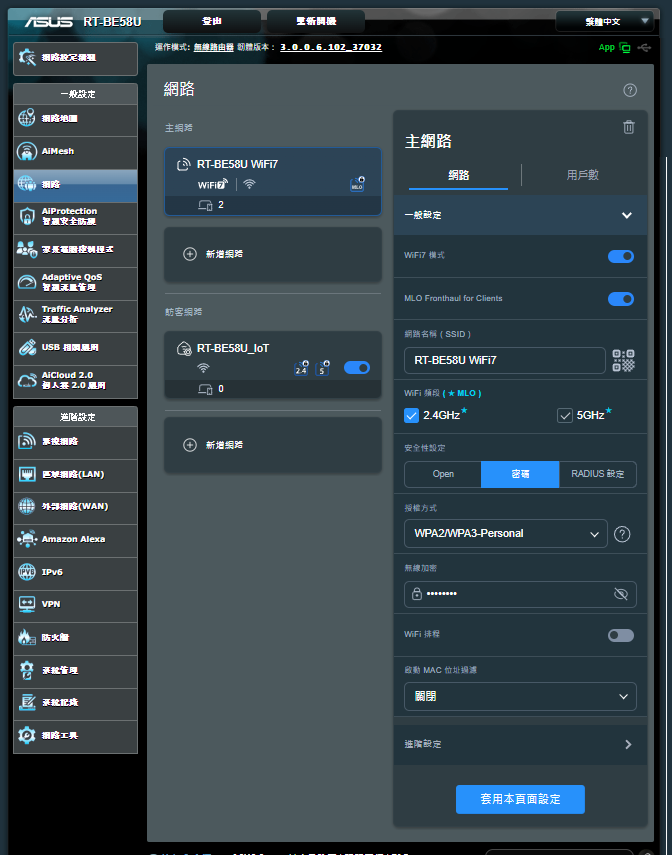Open system log in sidebar

point(75,703)
